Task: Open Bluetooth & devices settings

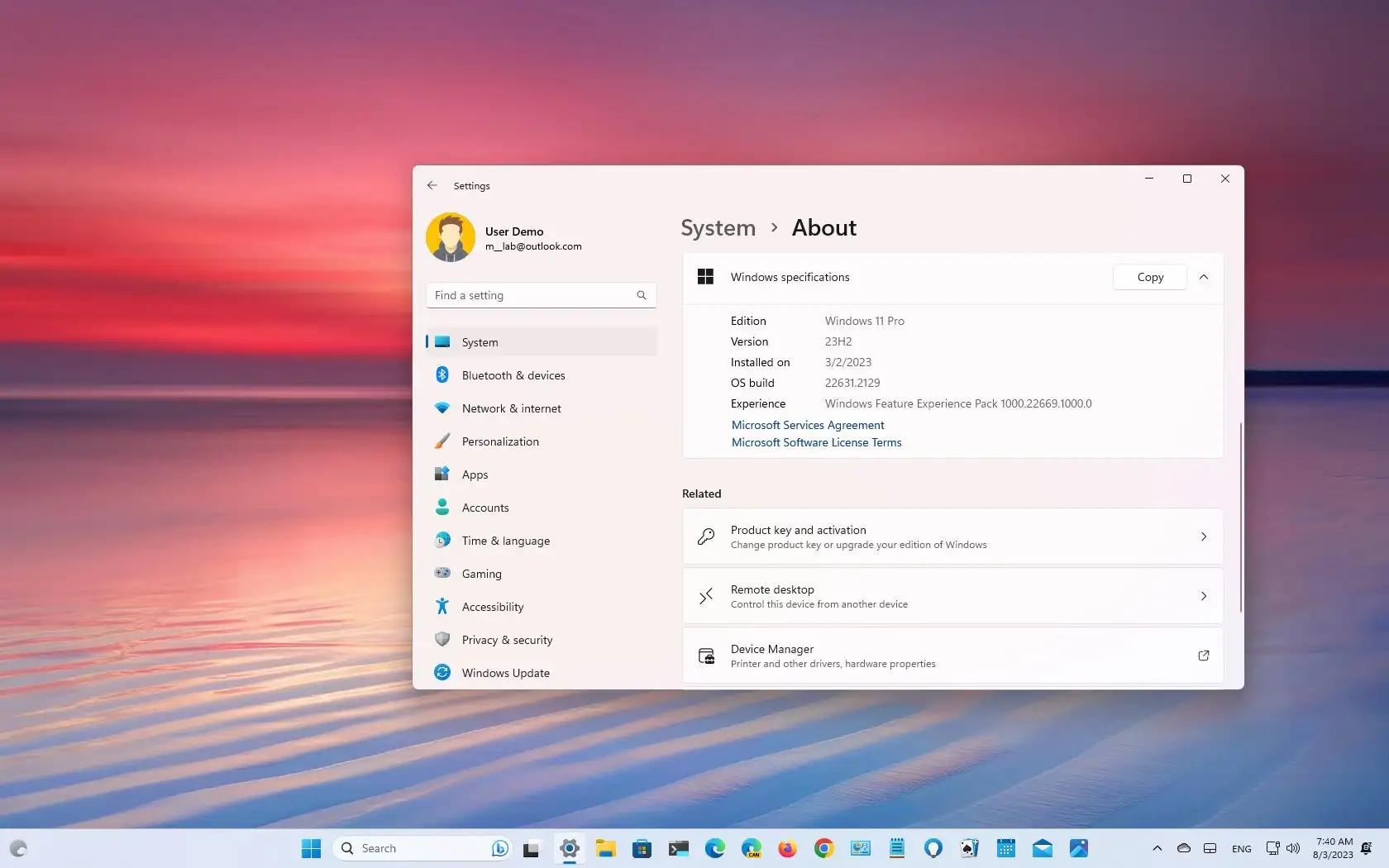Action: pos(542,375)
